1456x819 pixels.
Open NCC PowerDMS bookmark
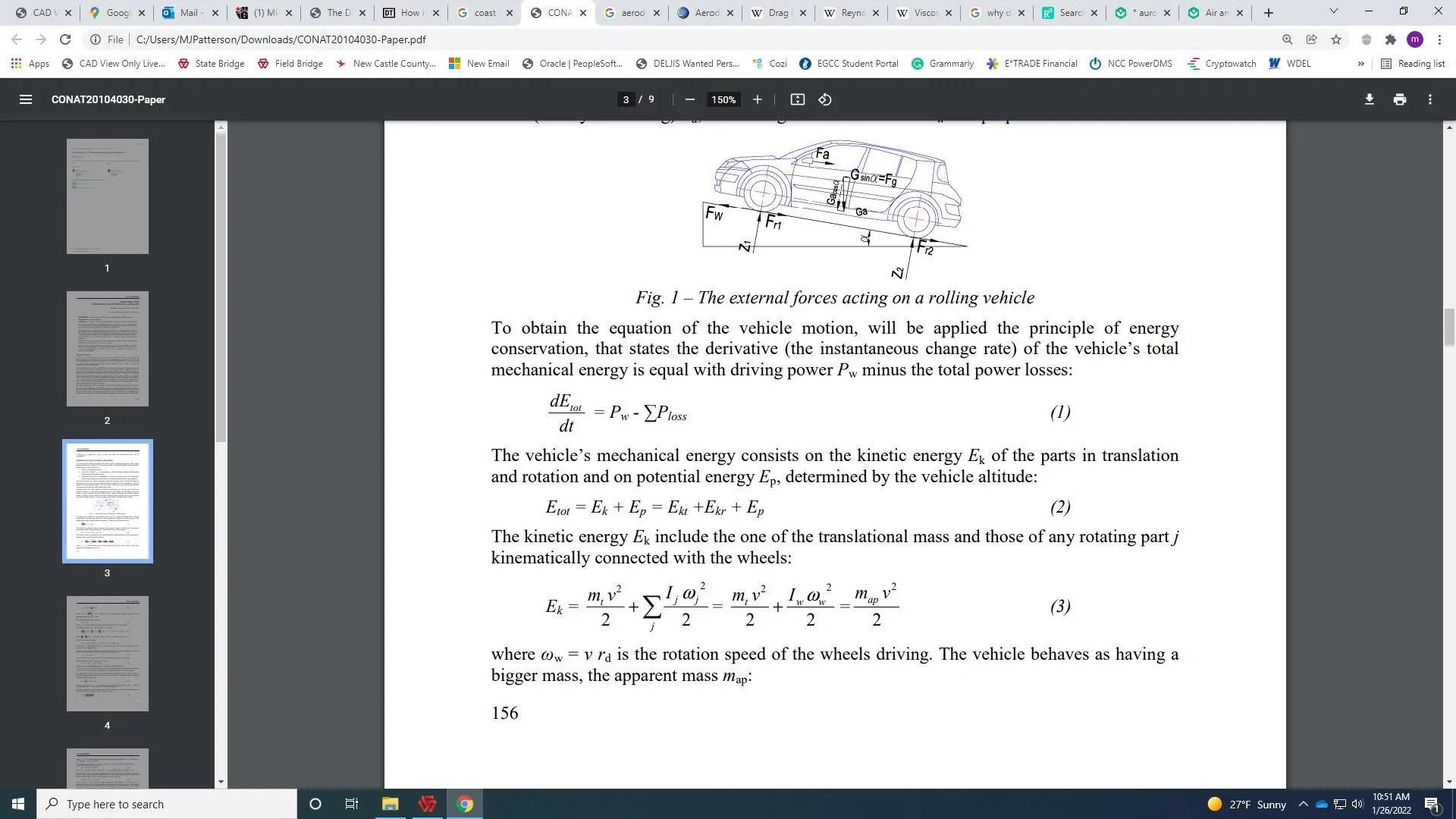click(x=1131, y=64)
